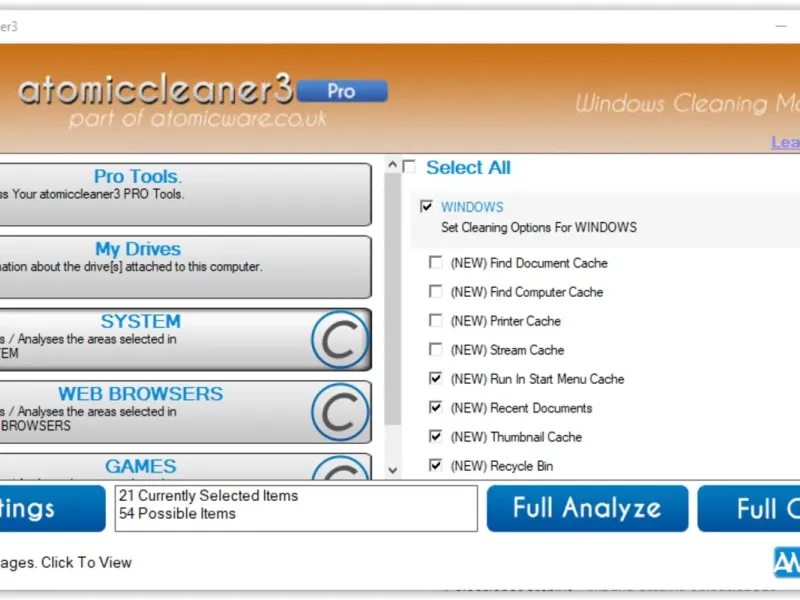Click '(NEW) Run In Start Menu Cache' label
This screenshot has width=800, height=600.
point(537,379)
